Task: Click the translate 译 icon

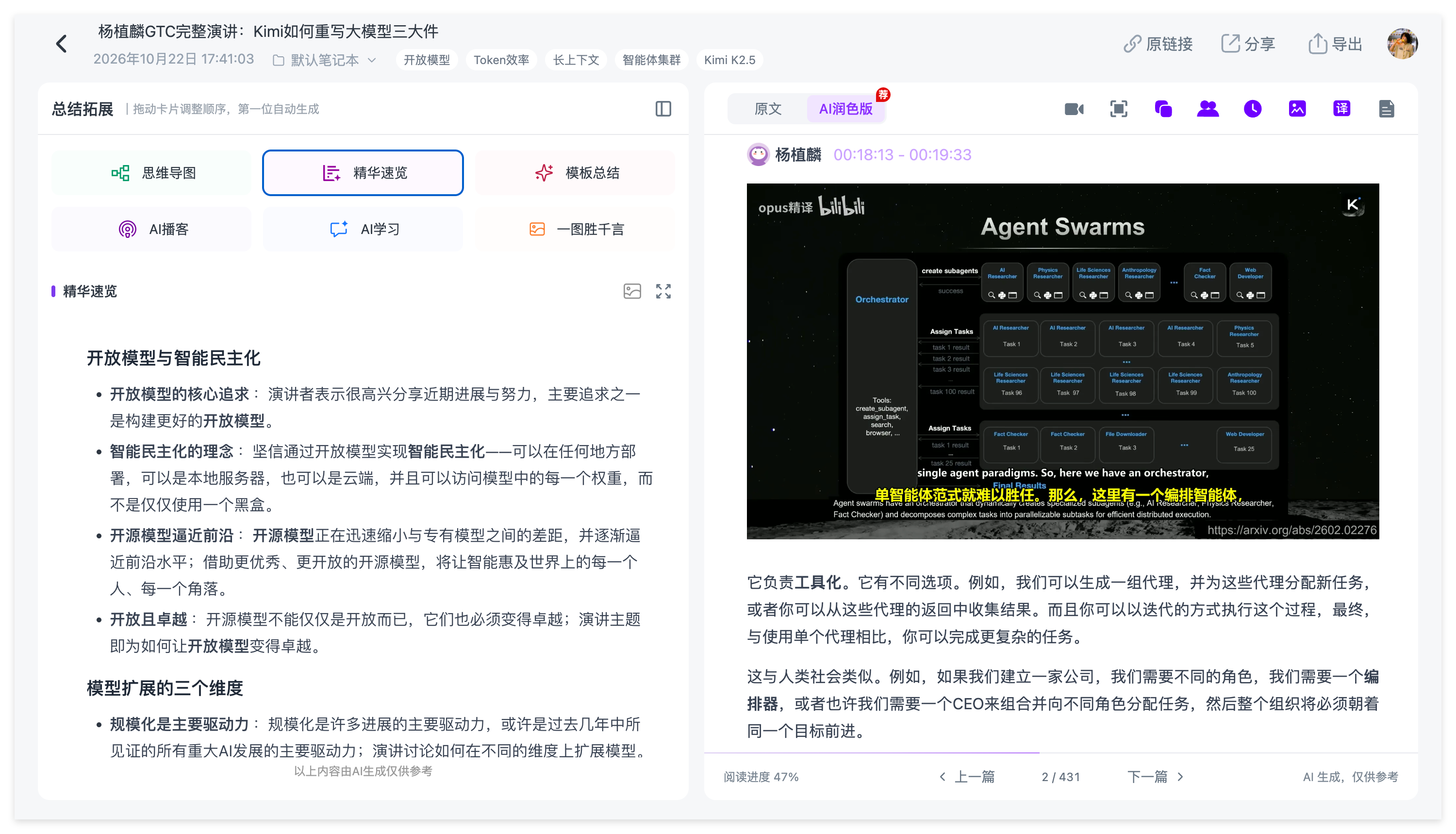Action: 1341,109
